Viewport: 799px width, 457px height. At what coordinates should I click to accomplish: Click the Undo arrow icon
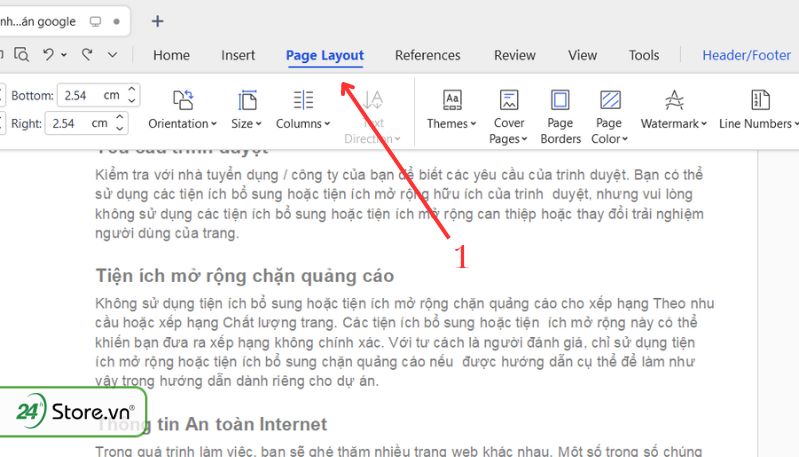(48, 54)
